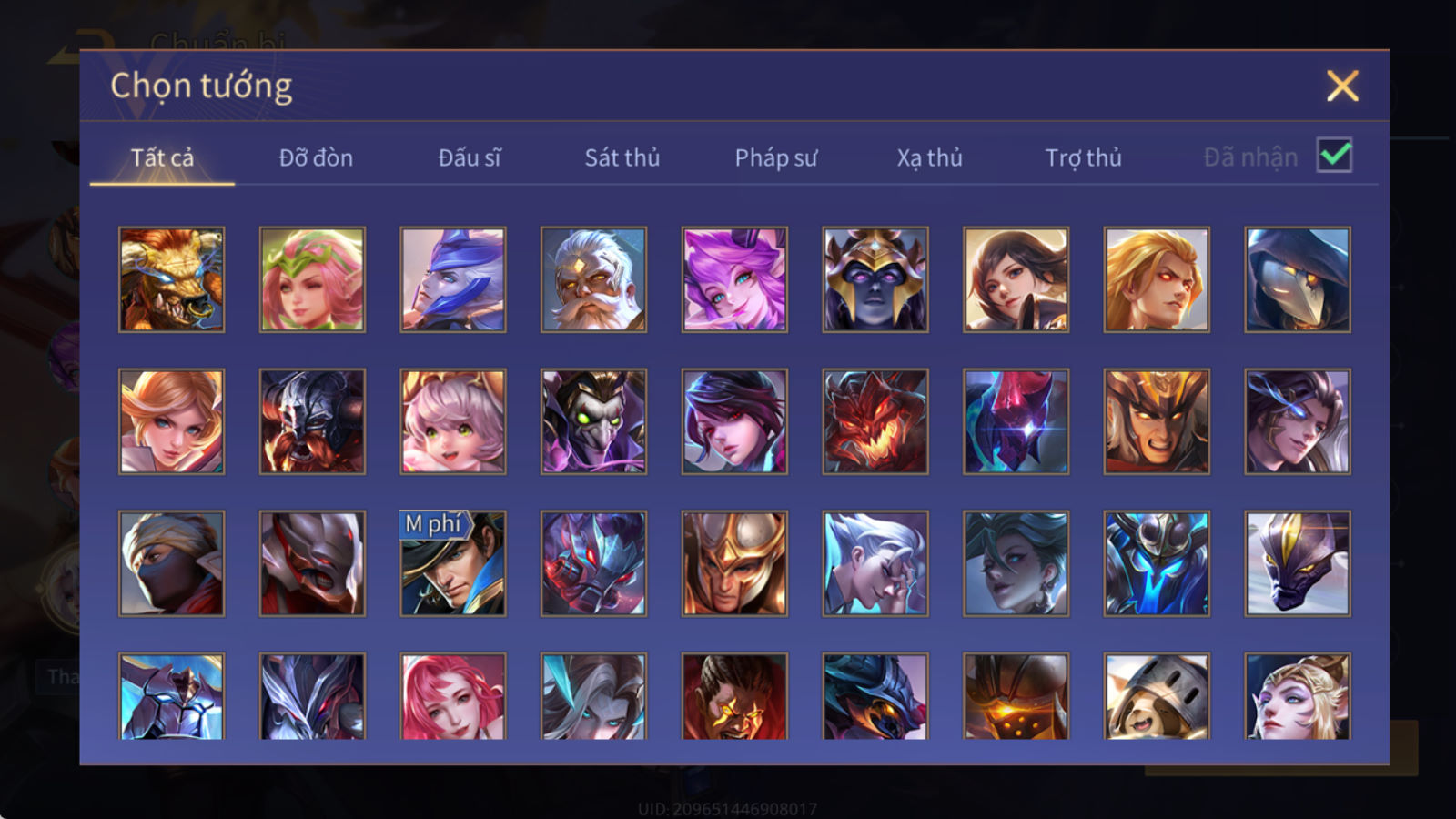The height and width of the screenshot is (819, 1456).
Task: Select the hooded plague-doctor beak mask hero
Action: coord(1298,279)
